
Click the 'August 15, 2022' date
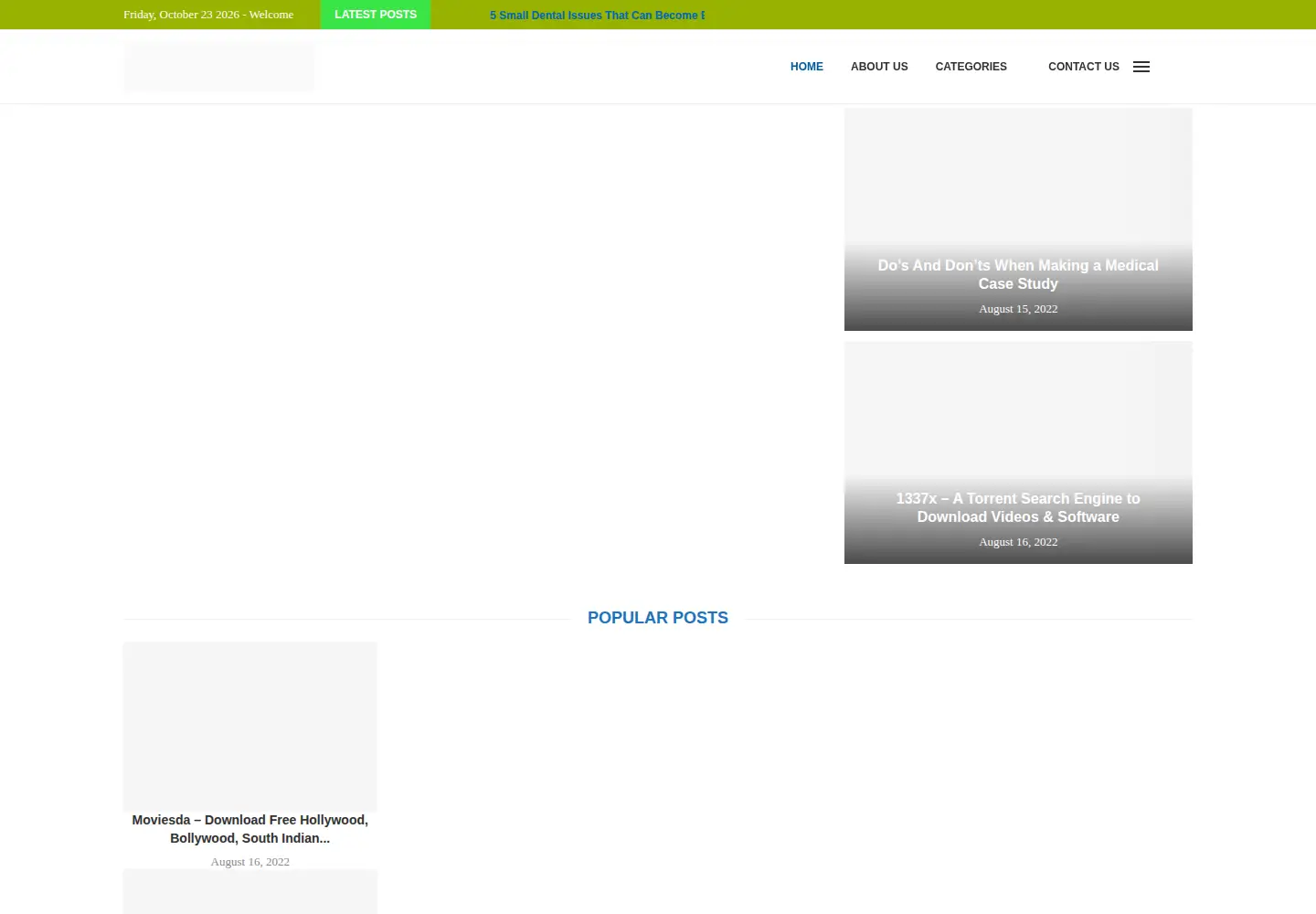click(x=1018, y=309)
